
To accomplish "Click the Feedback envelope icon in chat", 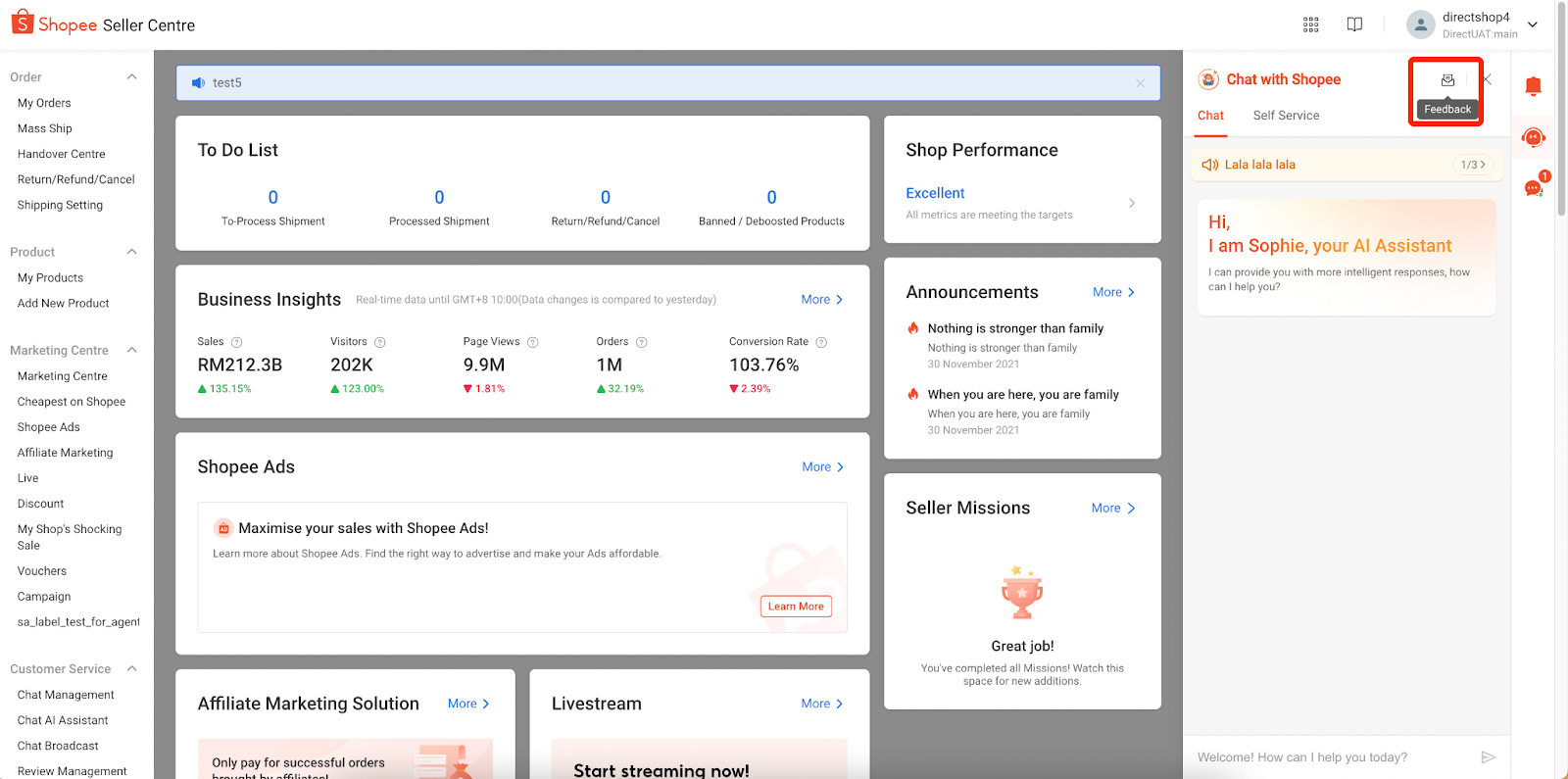I will click(1447, 80).
